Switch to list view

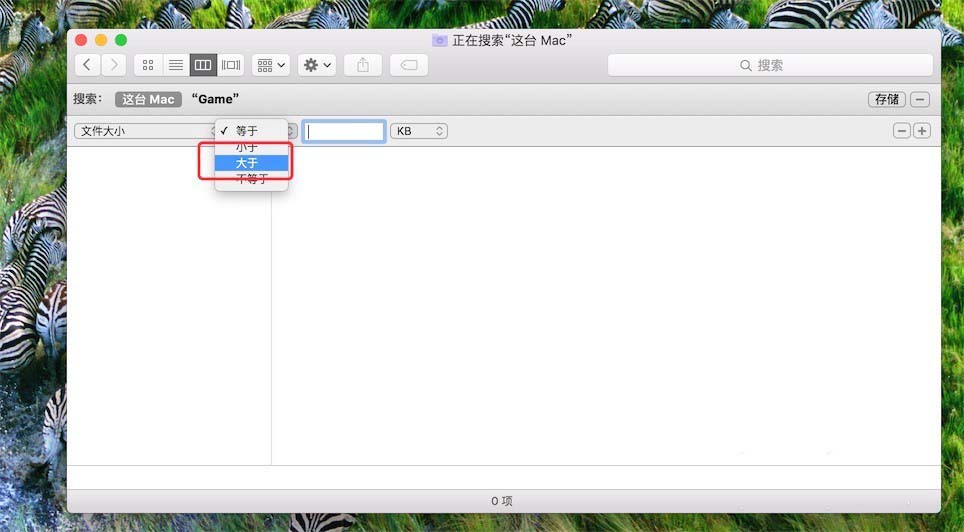pyautogui.click(x=175, y=65)
